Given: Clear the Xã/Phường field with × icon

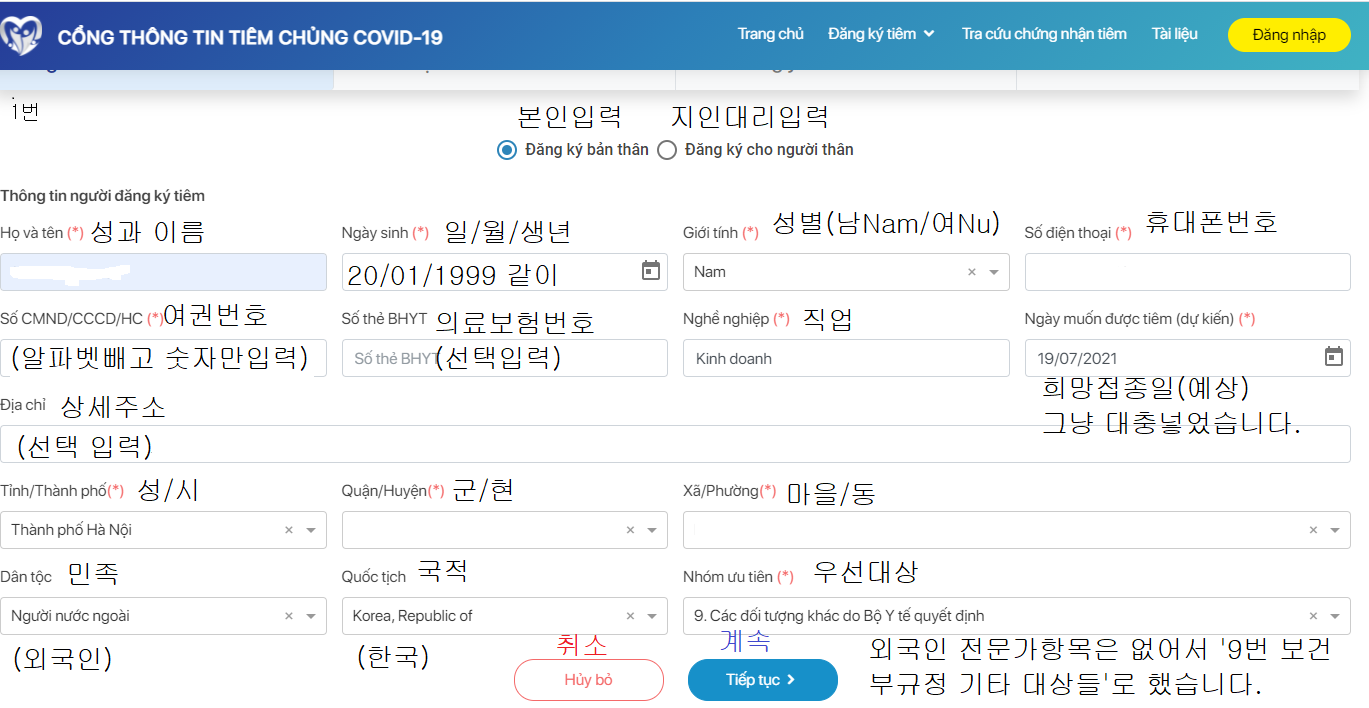Looking at the screenshot, I should pos(1314,530).
